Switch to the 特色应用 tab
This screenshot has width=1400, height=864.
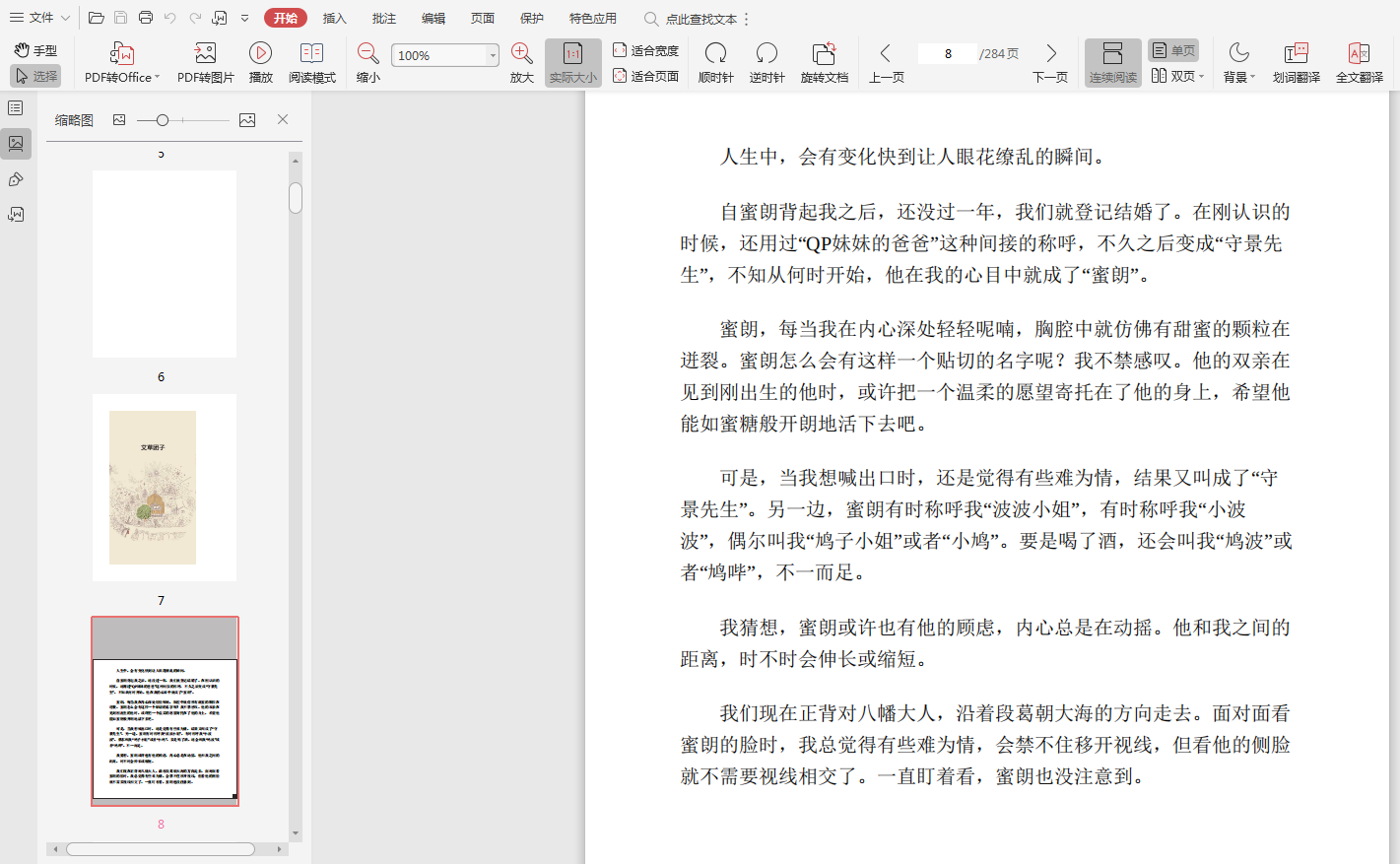pyautogui.click(x=593, y=18)
